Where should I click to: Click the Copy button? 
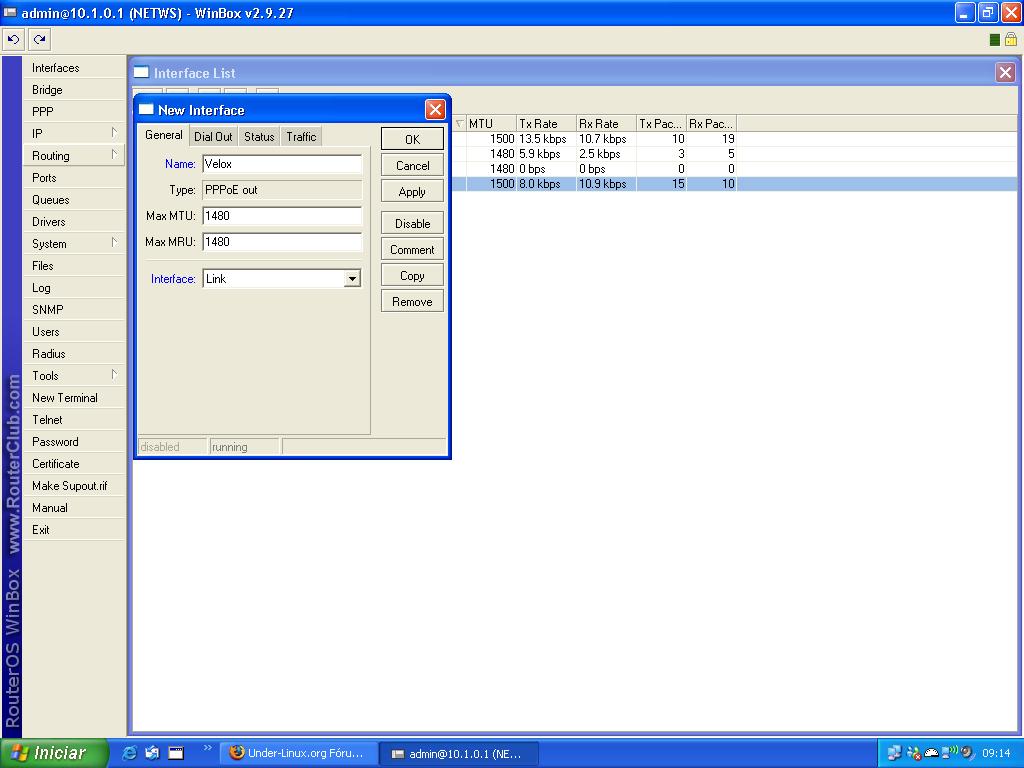click(x=412, y=276)
